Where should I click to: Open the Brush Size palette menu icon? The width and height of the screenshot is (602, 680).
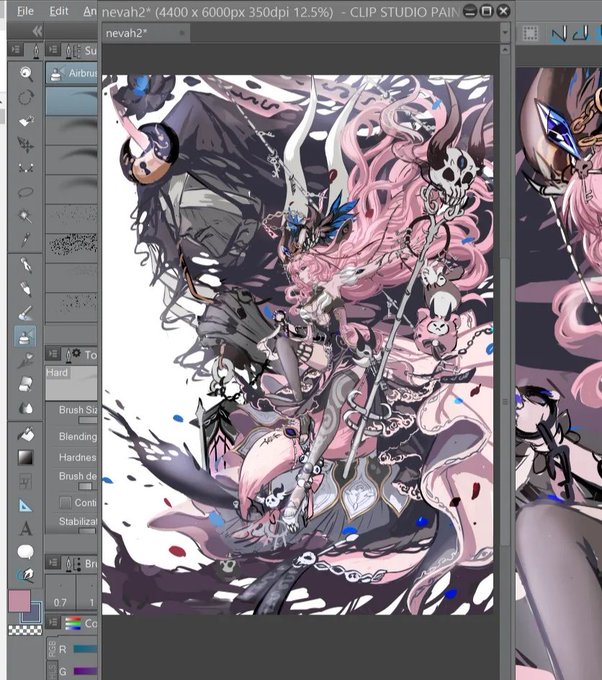53,563
